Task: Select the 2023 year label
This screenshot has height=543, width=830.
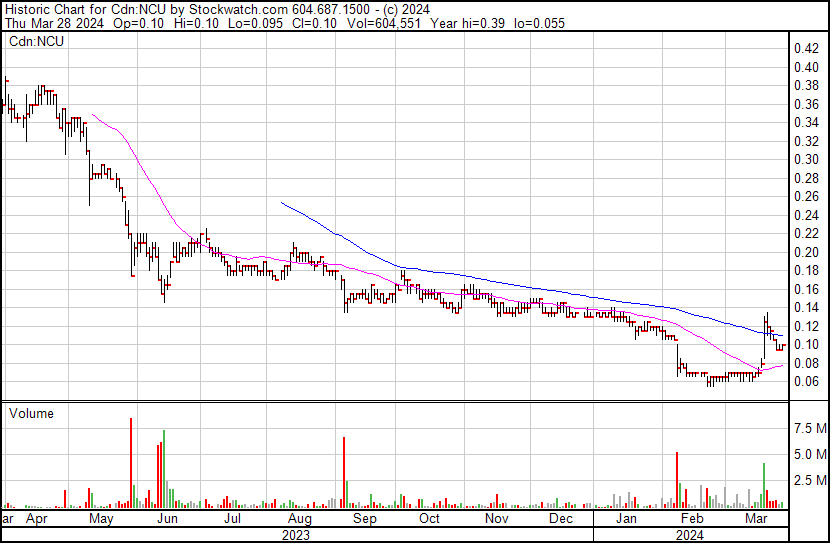Action: tap(295, 534)
